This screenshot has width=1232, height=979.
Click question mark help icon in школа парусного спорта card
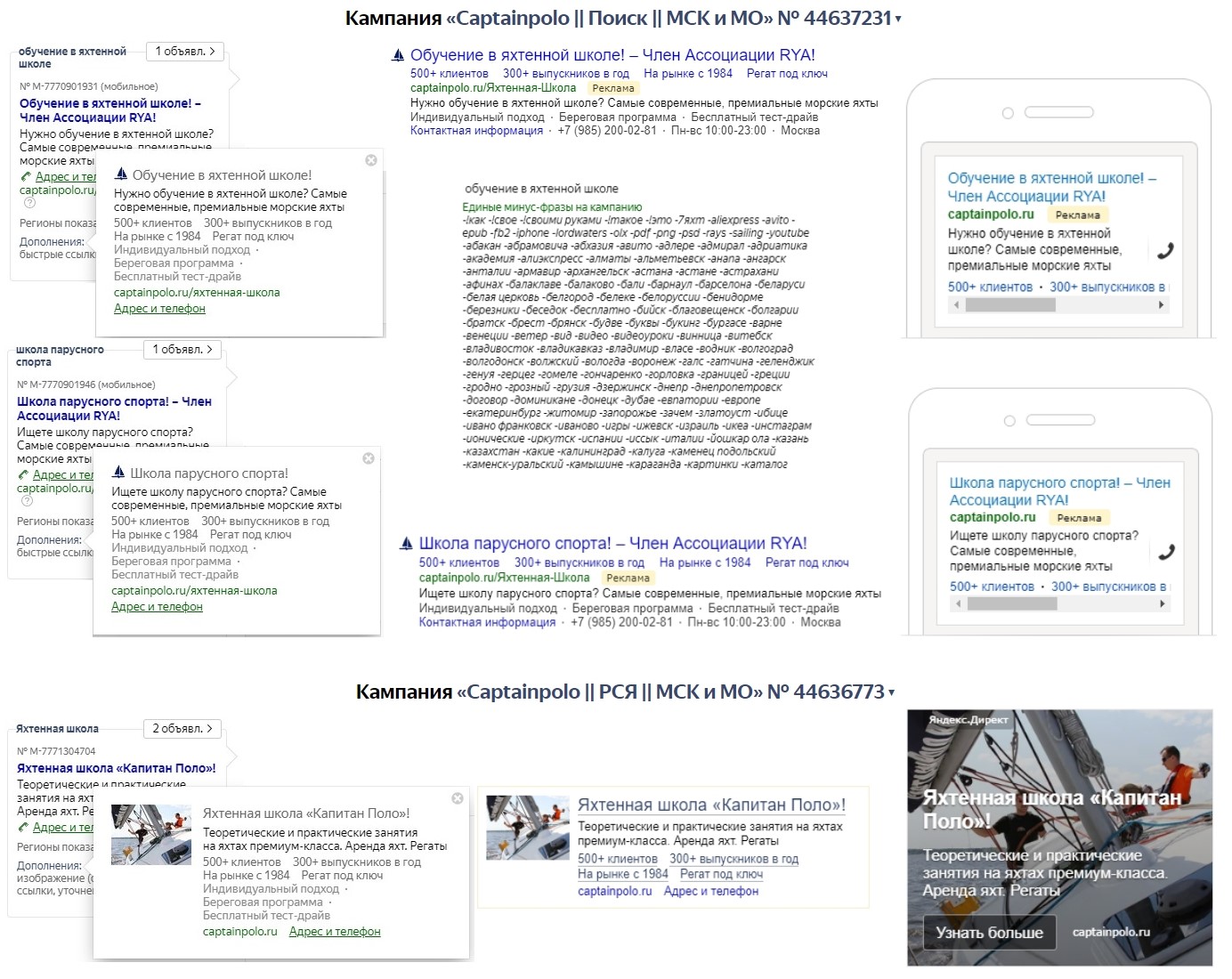coord(27,501)
